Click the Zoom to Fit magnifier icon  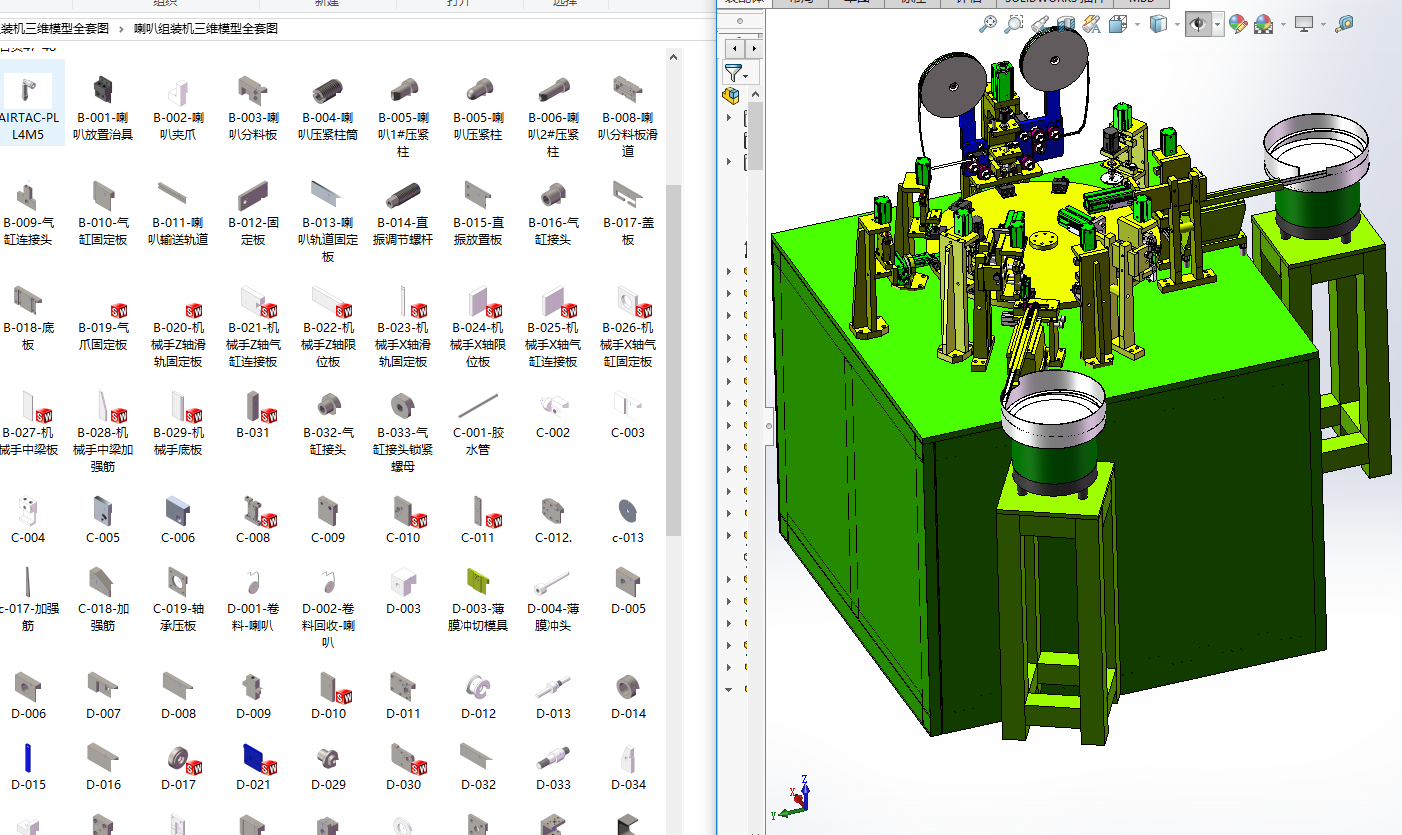tap(988, 23)
